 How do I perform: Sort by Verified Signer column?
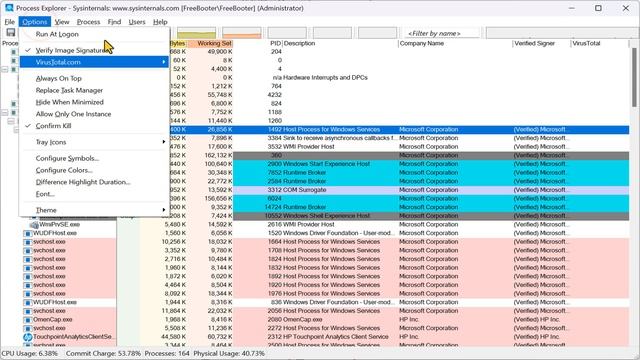(541, 43)
